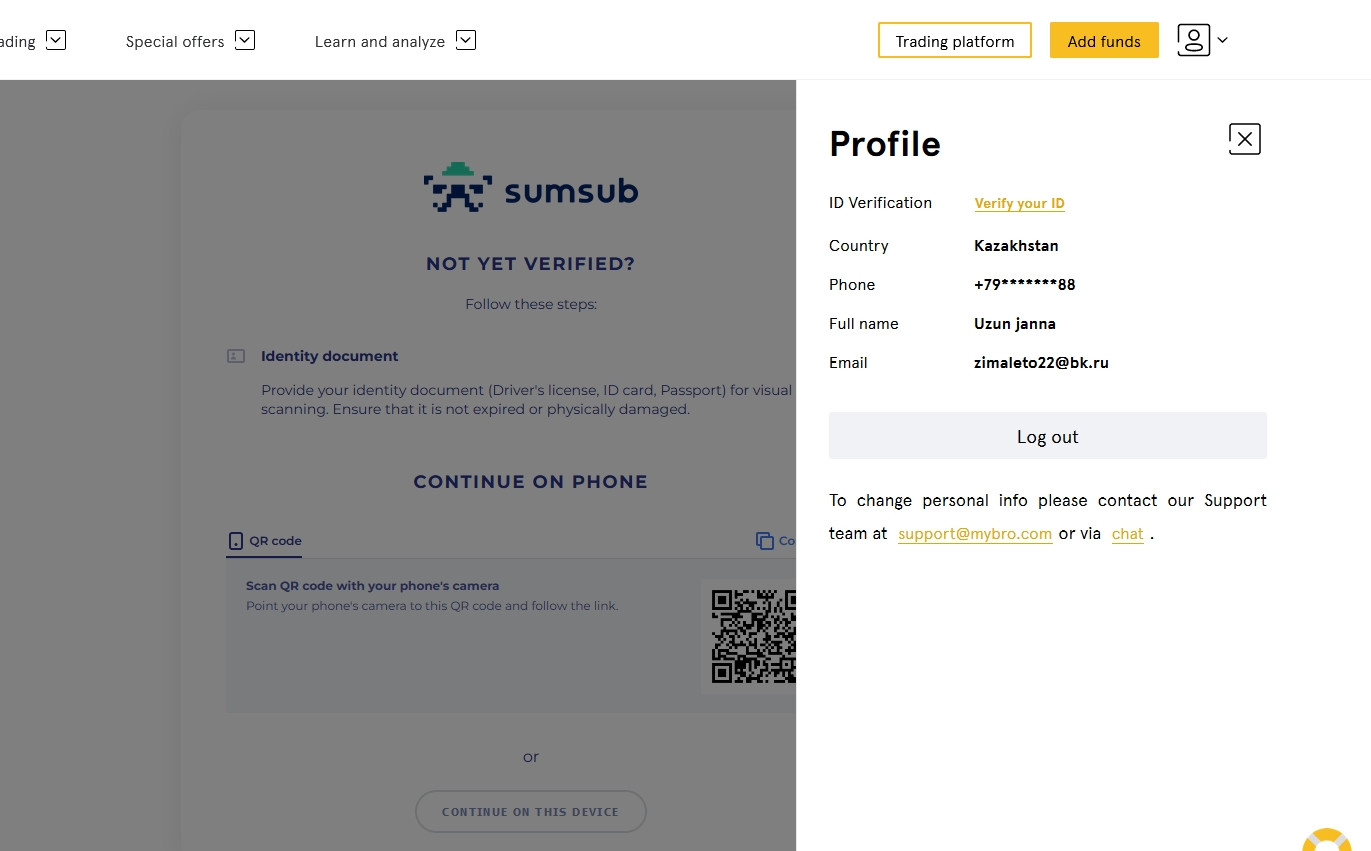
Task: Open the lifebuoy help widget
Action: point(1327,840)
